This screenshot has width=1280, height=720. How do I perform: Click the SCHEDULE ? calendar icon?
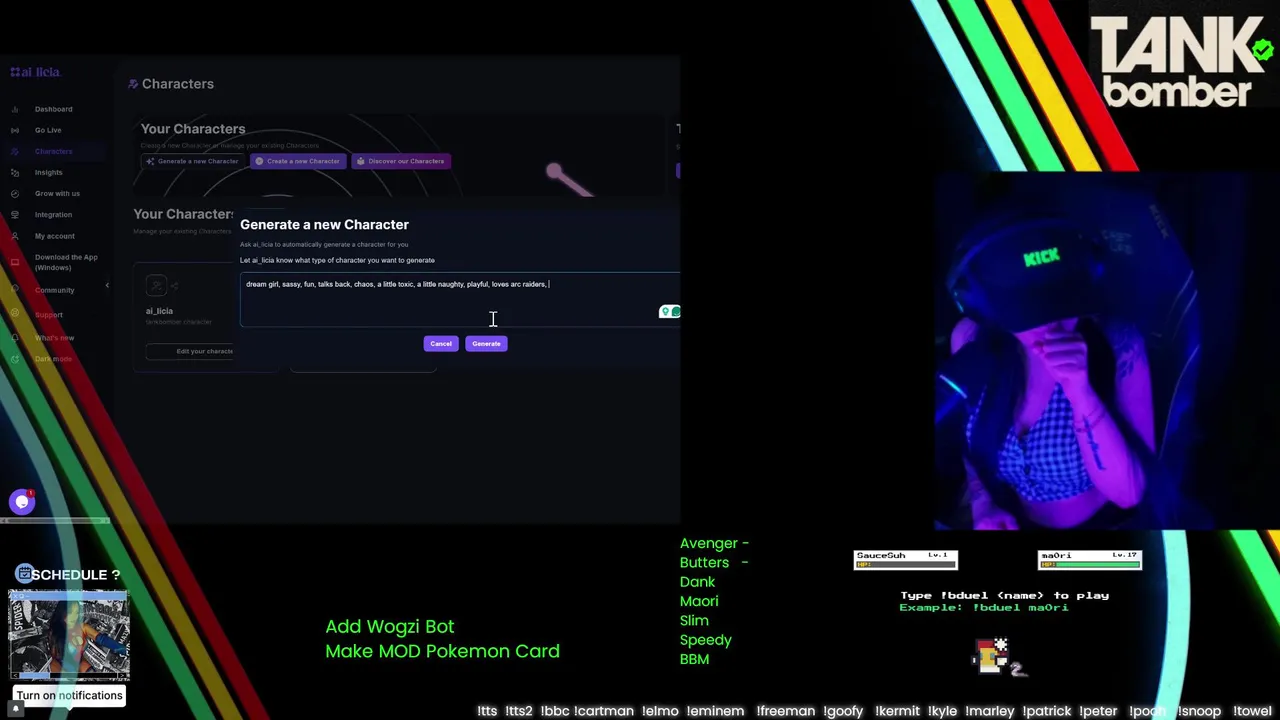pos(24,574)
